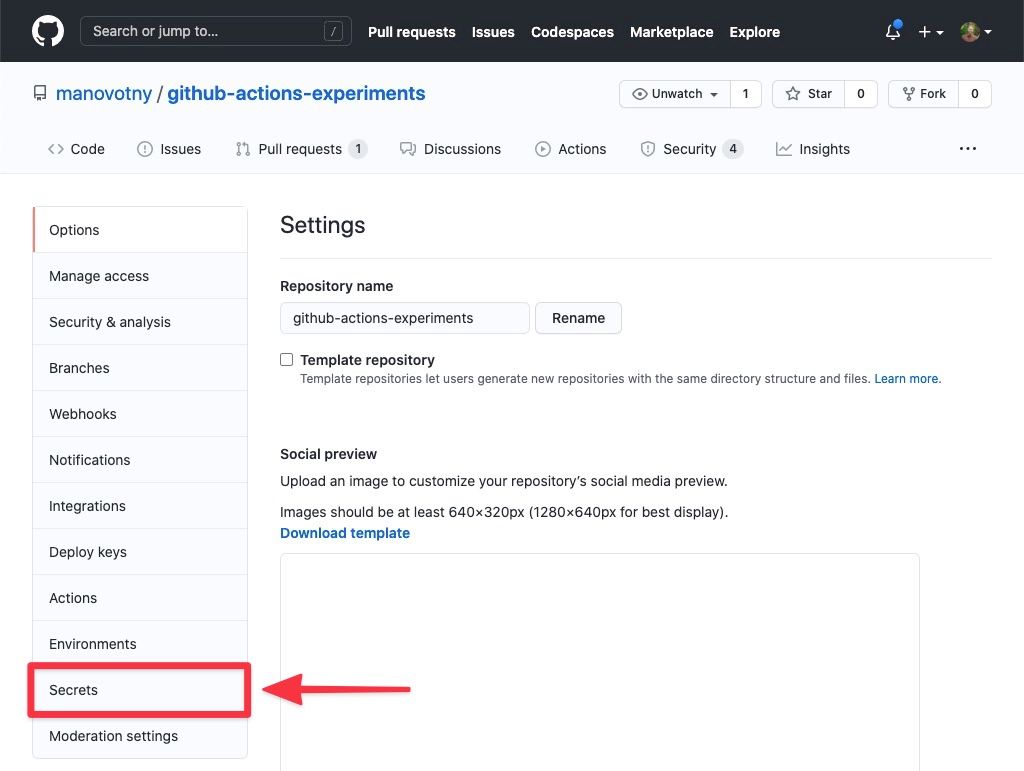This screenshot has width=1024, height=771.
Task: Click the Rename button
Action: click(579, 318)
